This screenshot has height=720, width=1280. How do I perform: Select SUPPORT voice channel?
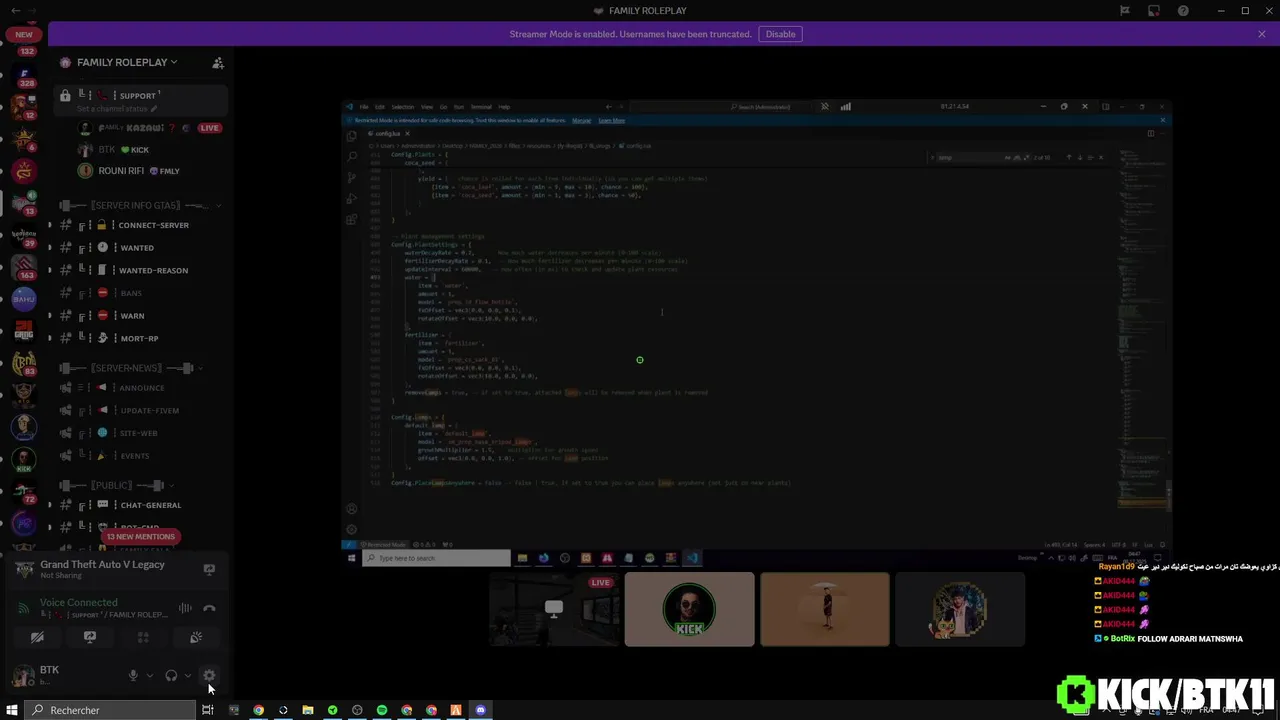click(x=140, y=96)
